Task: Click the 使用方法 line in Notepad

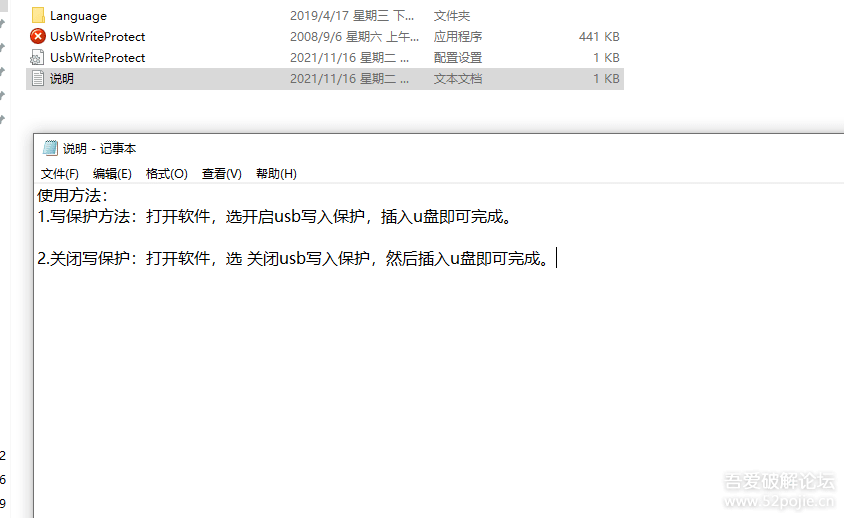Action: click(x=72, y=195)
